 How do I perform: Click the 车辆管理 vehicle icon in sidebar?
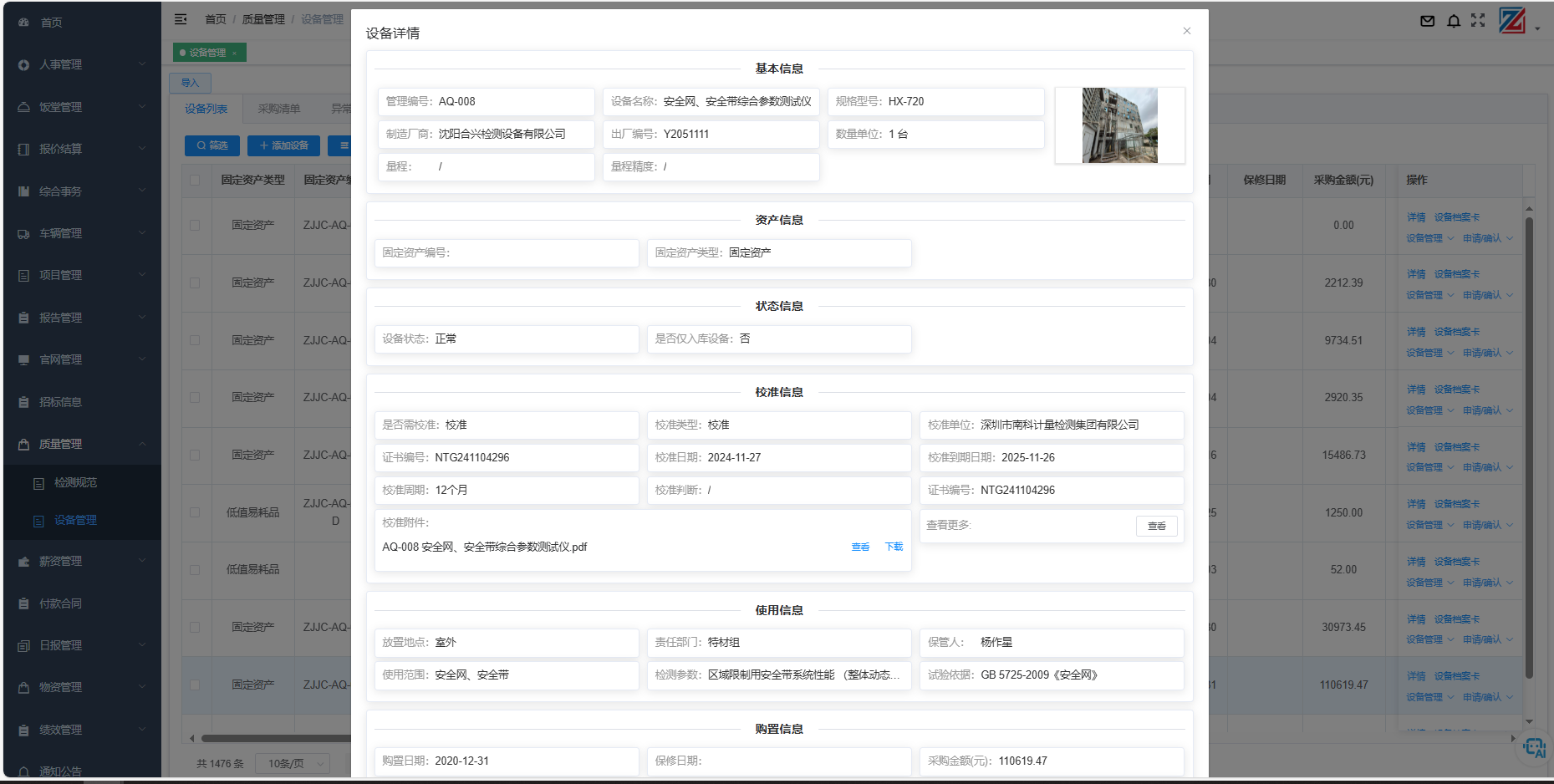tap(23, 232)
